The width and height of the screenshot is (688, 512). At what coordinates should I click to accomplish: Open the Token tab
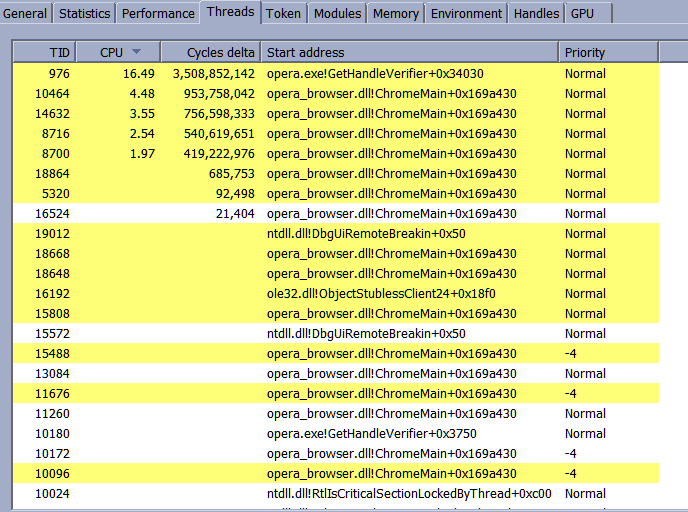[x=283, y=14]
